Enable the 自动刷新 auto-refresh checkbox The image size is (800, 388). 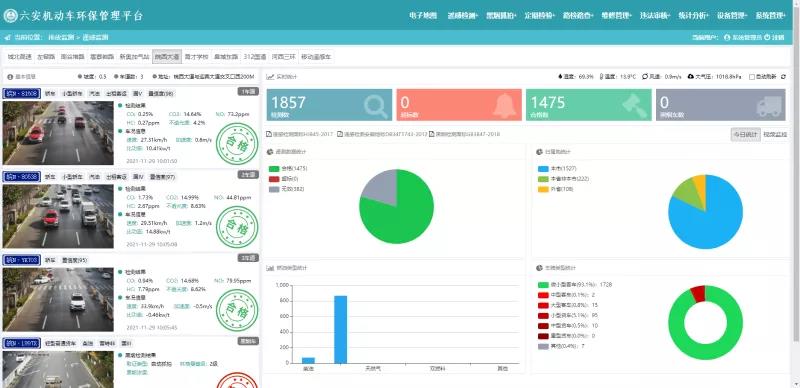pos(752,77)
